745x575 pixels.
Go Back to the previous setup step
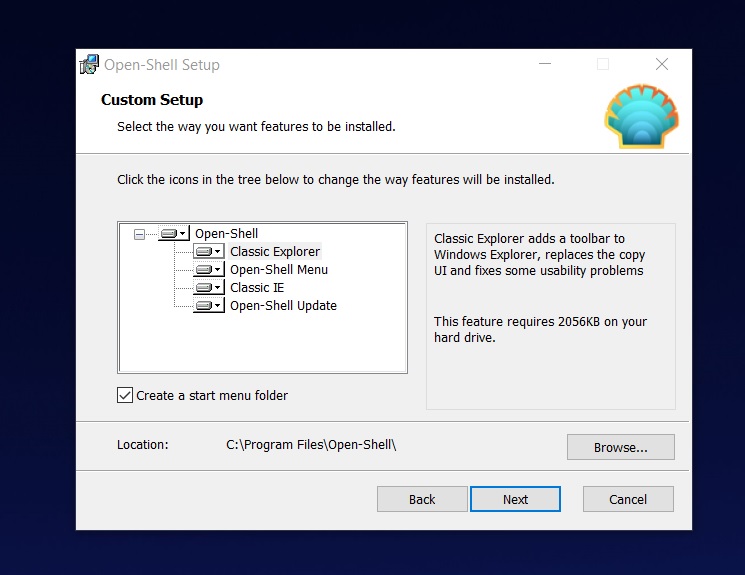tap(422, 499)
